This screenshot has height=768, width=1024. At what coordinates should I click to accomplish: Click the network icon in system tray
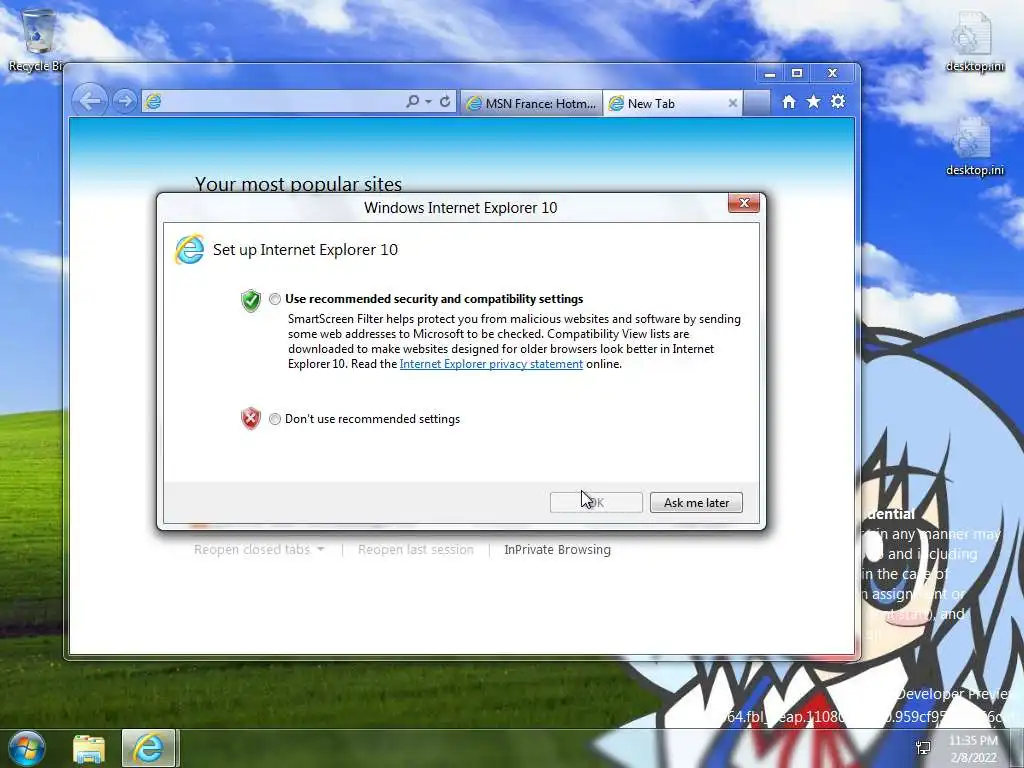[x=923, y=748]
